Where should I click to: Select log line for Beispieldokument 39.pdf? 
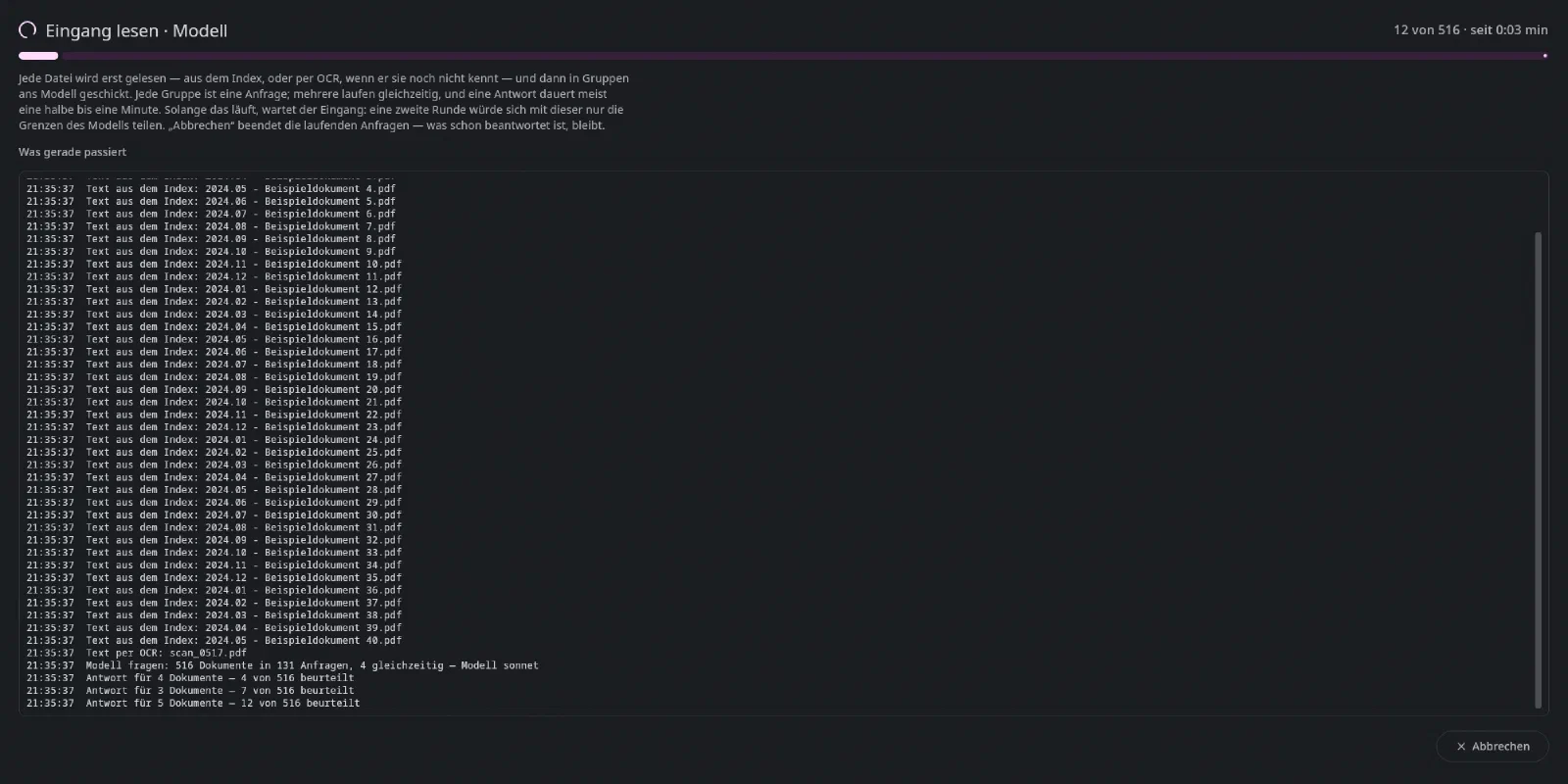(x=214, y=628)
